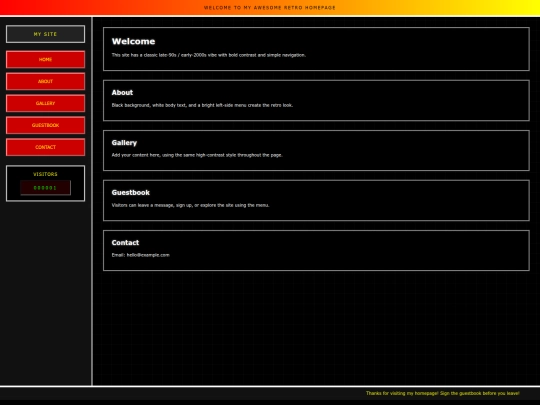Click the 'classic late-90s / early-2000s vibe' paragraph
Screen dimensions: 540x405
point(209,55)
